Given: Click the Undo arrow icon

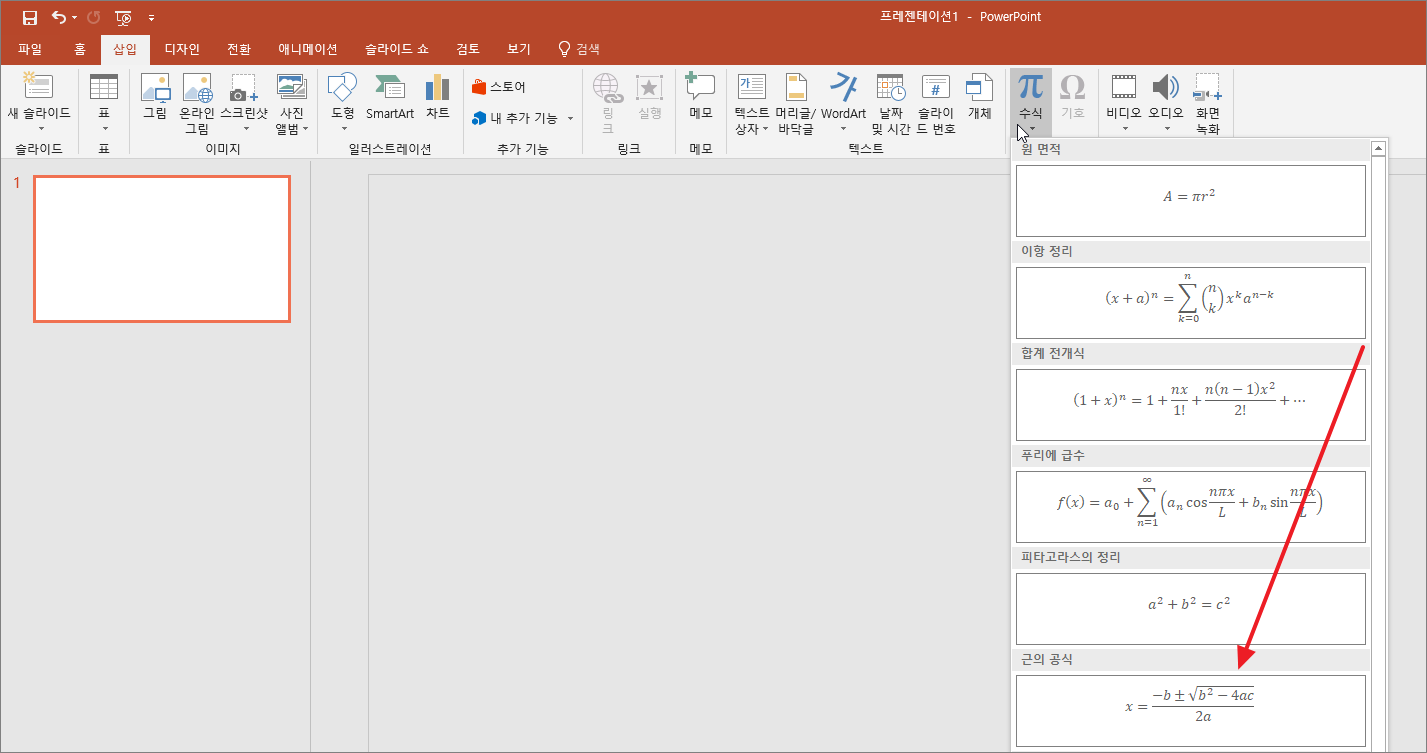Looking at the screenshot, I should (x=59, y=17).
